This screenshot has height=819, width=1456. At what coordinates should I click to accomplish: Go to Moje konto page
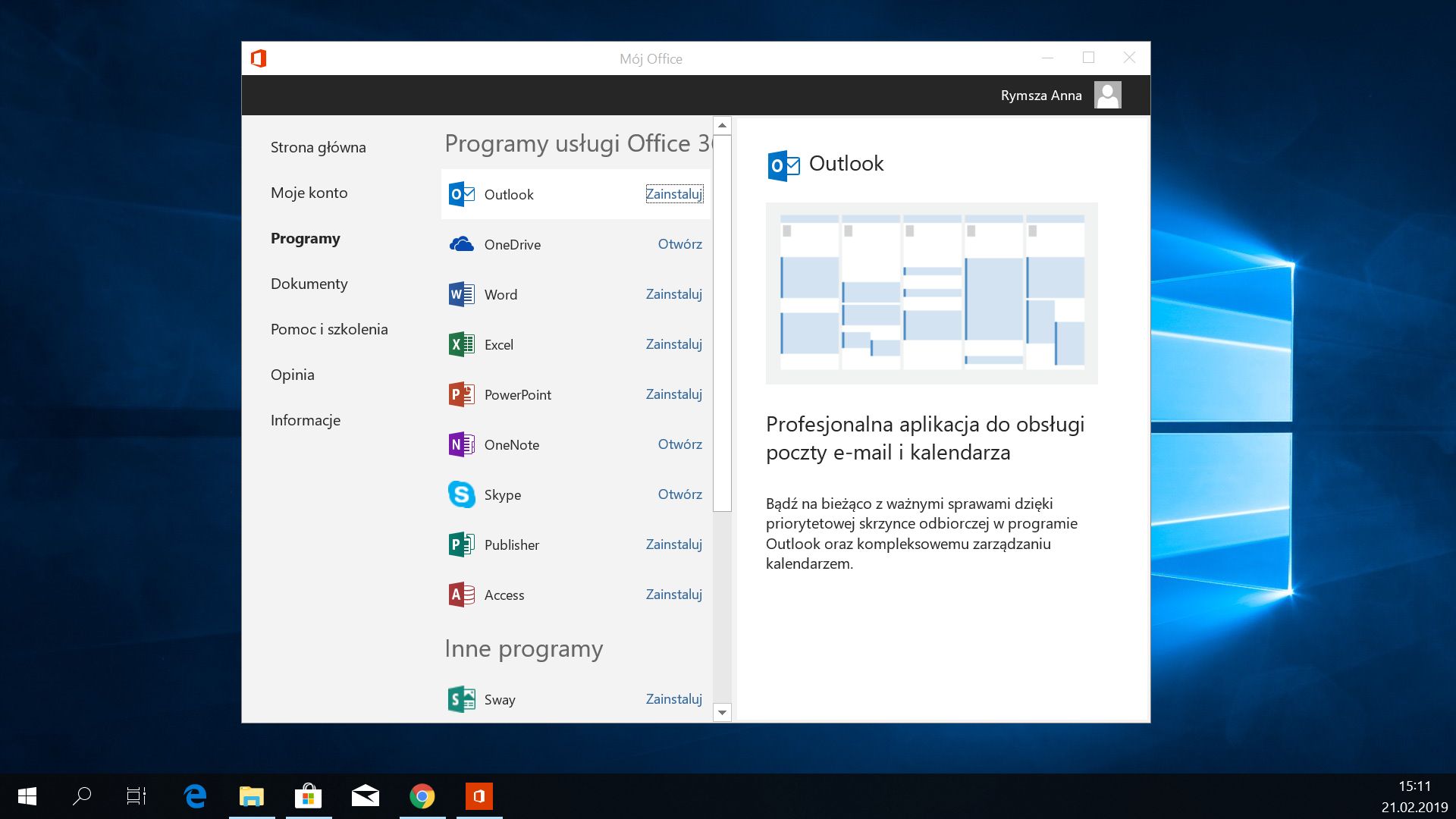coord(309,193)
